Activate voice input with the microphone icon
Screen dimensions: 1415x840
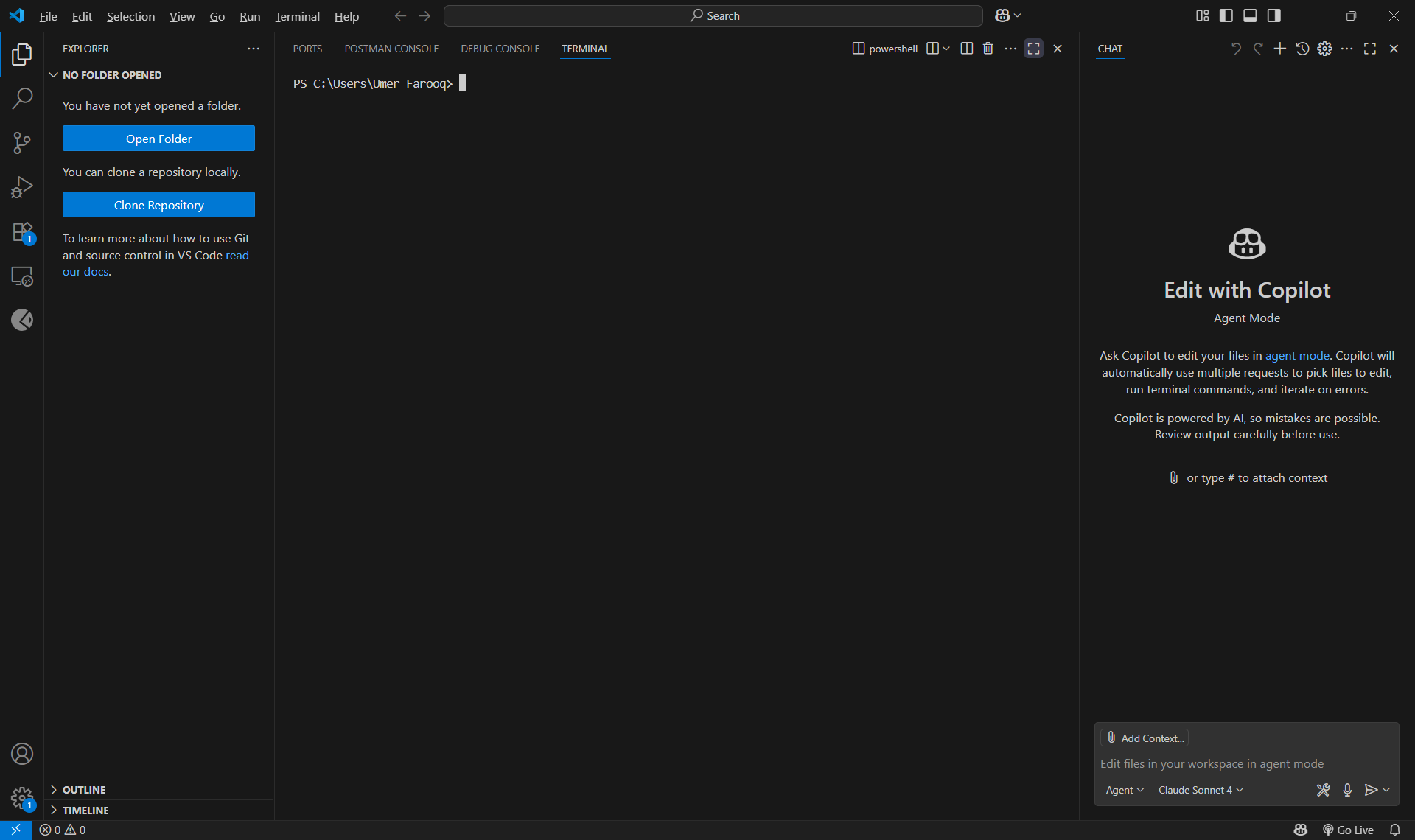(x=1348, y=789)
